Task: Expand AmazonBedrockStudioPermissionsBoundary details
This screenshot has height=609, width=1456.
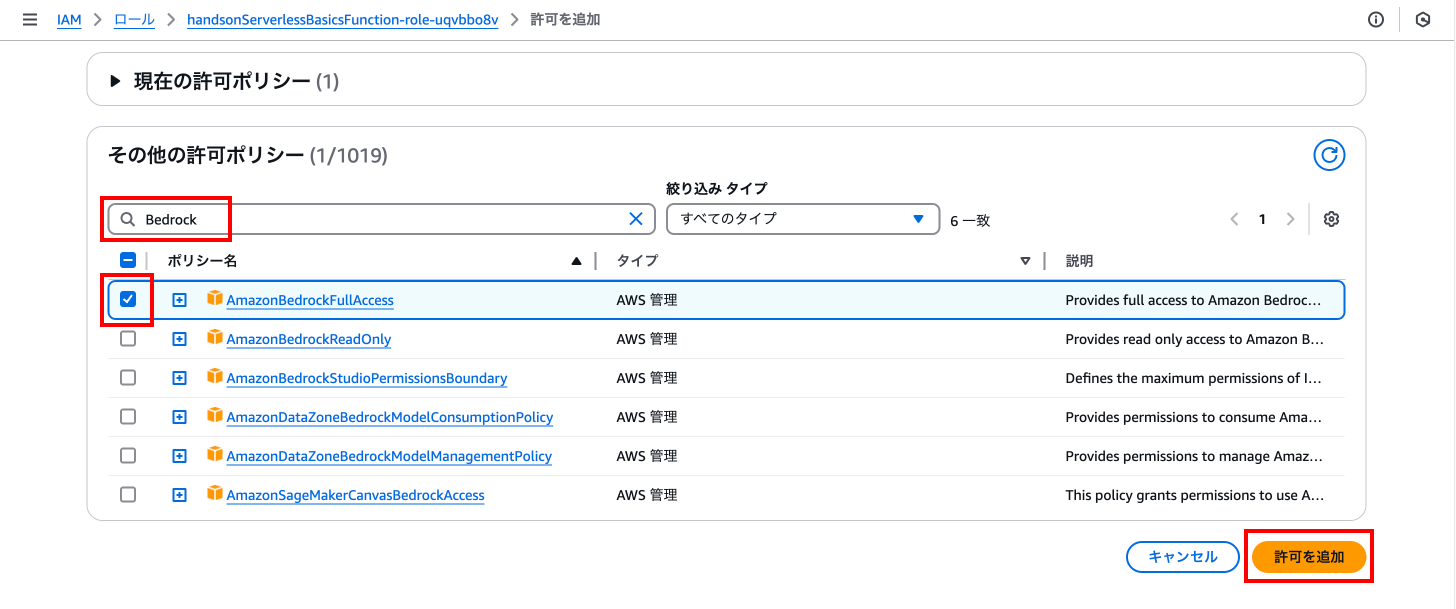Action: (180, 378)
